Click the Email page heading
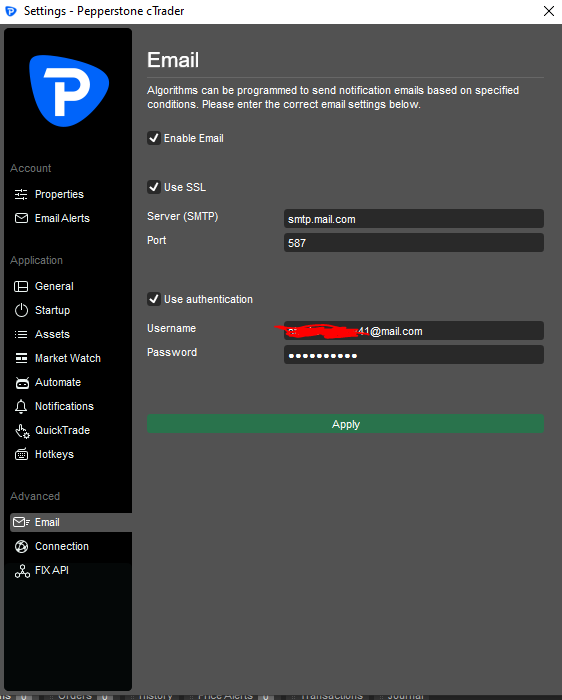 [173, 60]
